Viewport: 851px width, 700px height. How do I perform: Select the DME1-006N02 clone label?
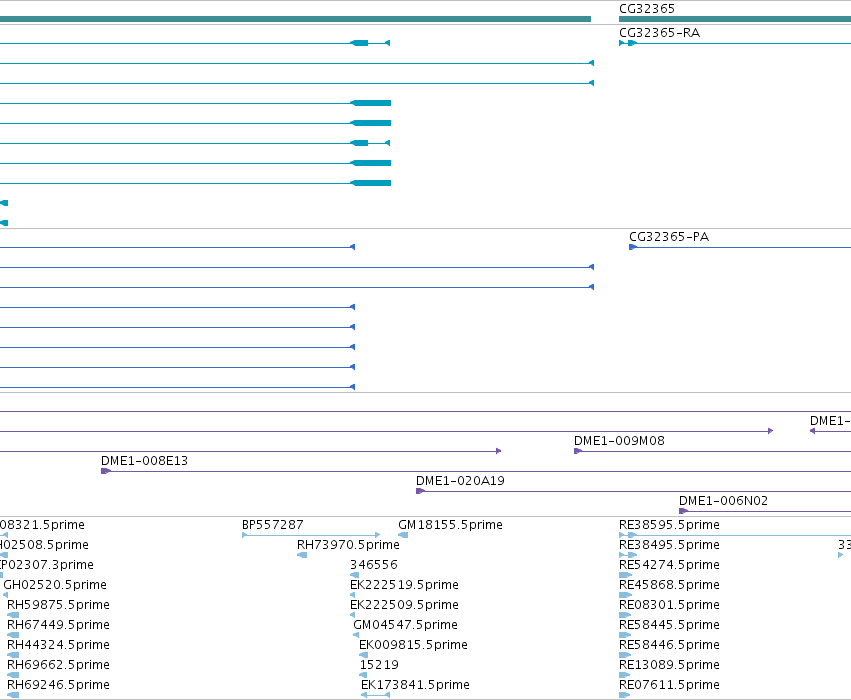pos(723,501)
